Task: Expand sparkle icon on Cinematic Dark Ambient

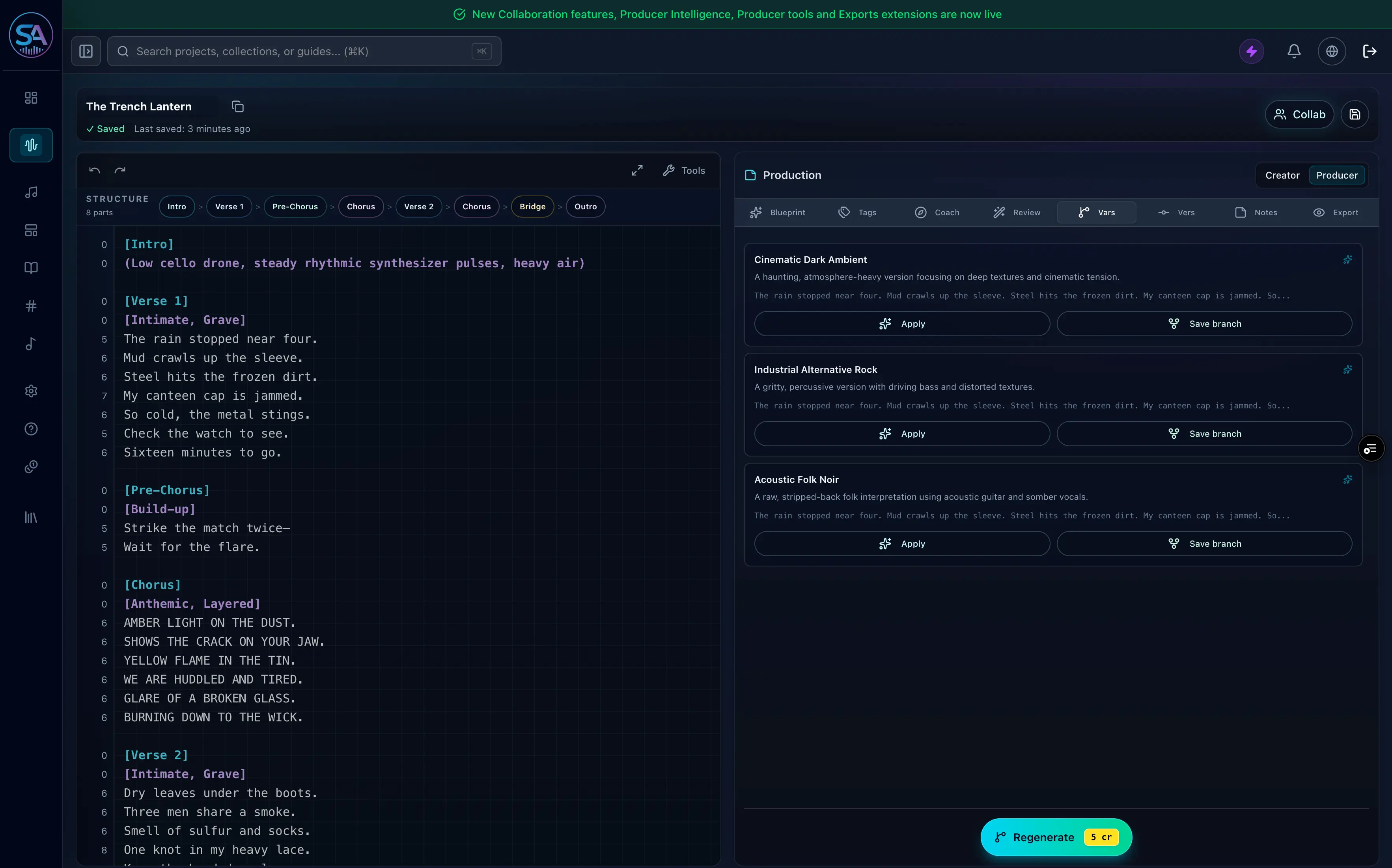Action: (1347, 260)
